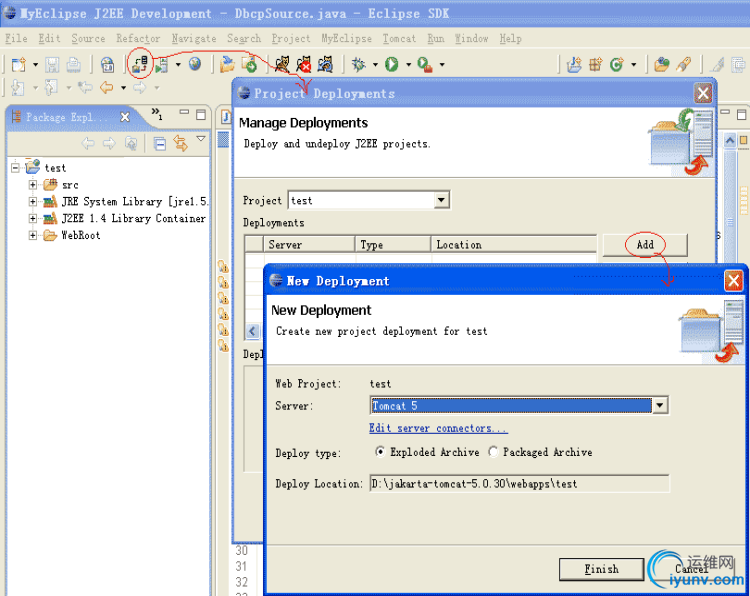Click the Run MyEclipse server toolbar icon

[162, 65]
